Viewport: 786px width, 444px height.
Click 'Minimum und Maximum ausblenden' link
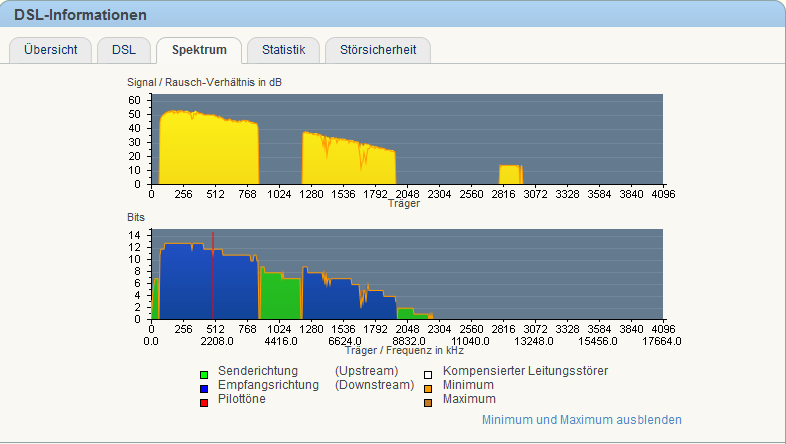click(581, 420)
